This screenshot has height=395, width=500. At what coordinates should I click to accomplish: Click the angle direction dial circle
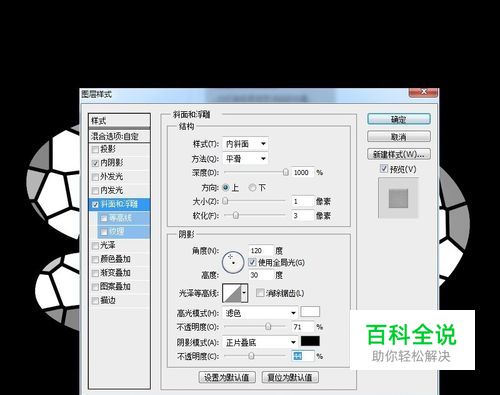233,262
